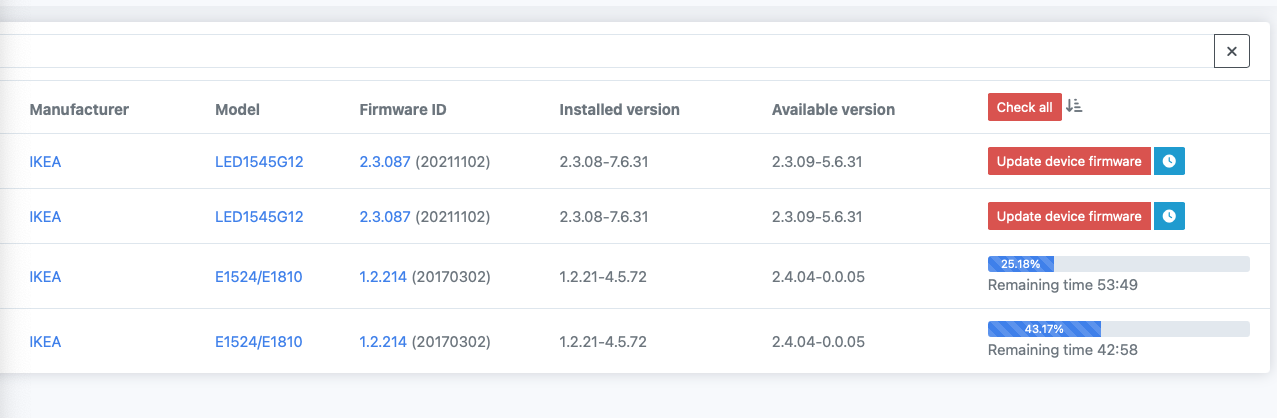Click the red Check all button
The width and height of the screenshot is (1277, 418).
coord(1025,108)
